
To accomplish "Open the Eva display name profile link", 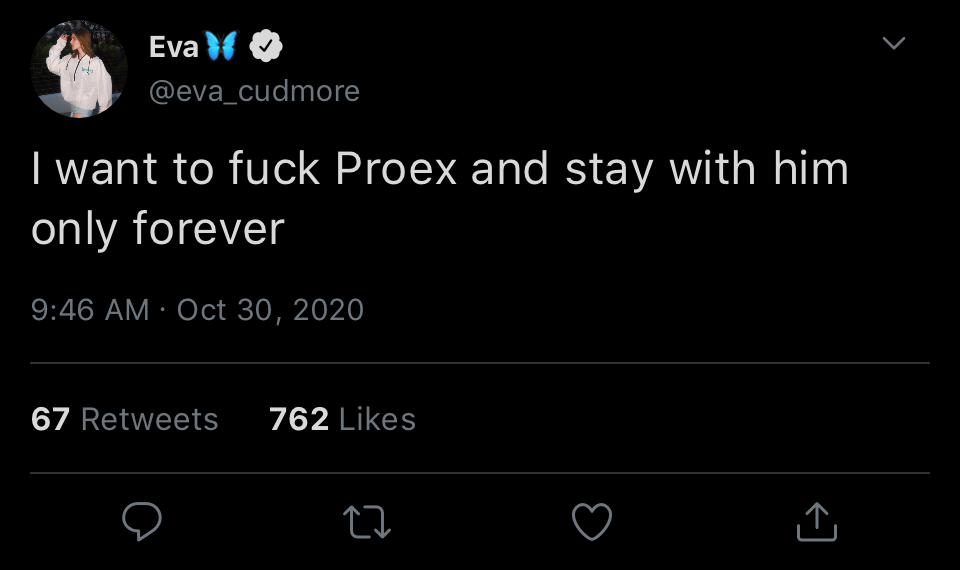I will (x=172, y=46).
